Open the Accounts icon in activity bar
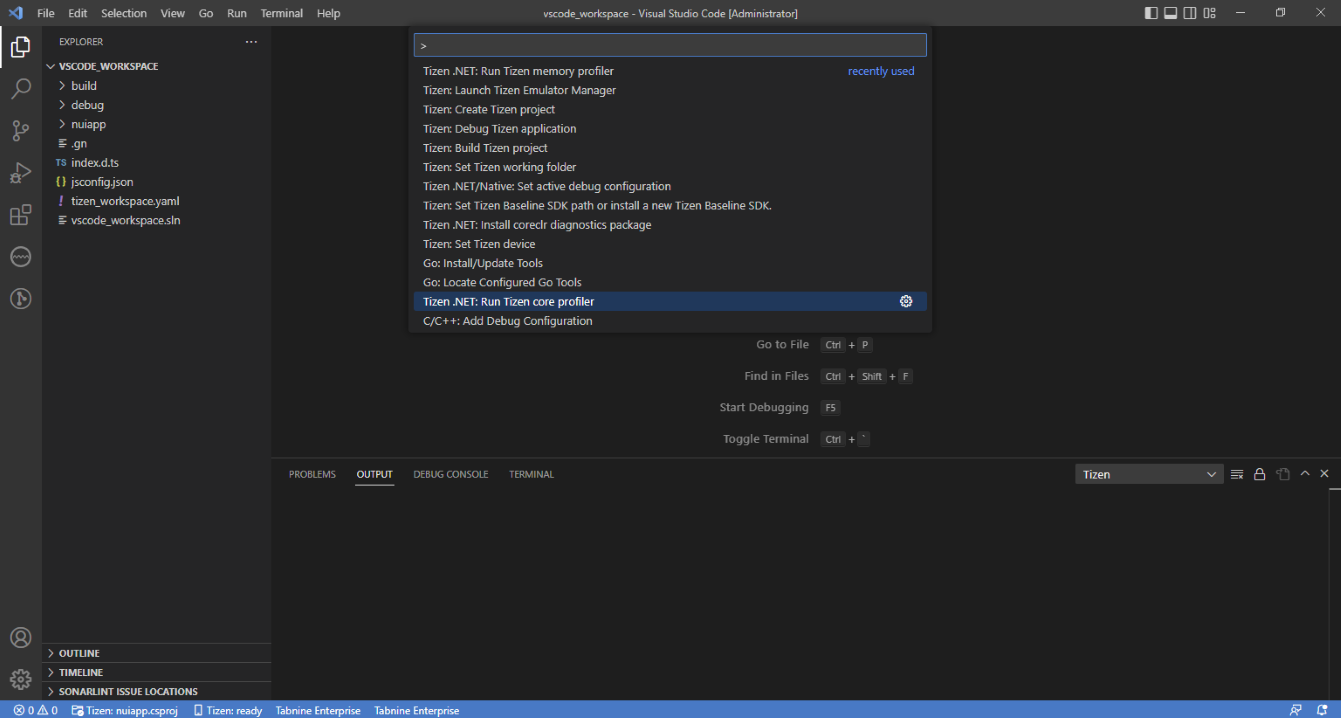1341x718 pixels. tap(21, 637)
